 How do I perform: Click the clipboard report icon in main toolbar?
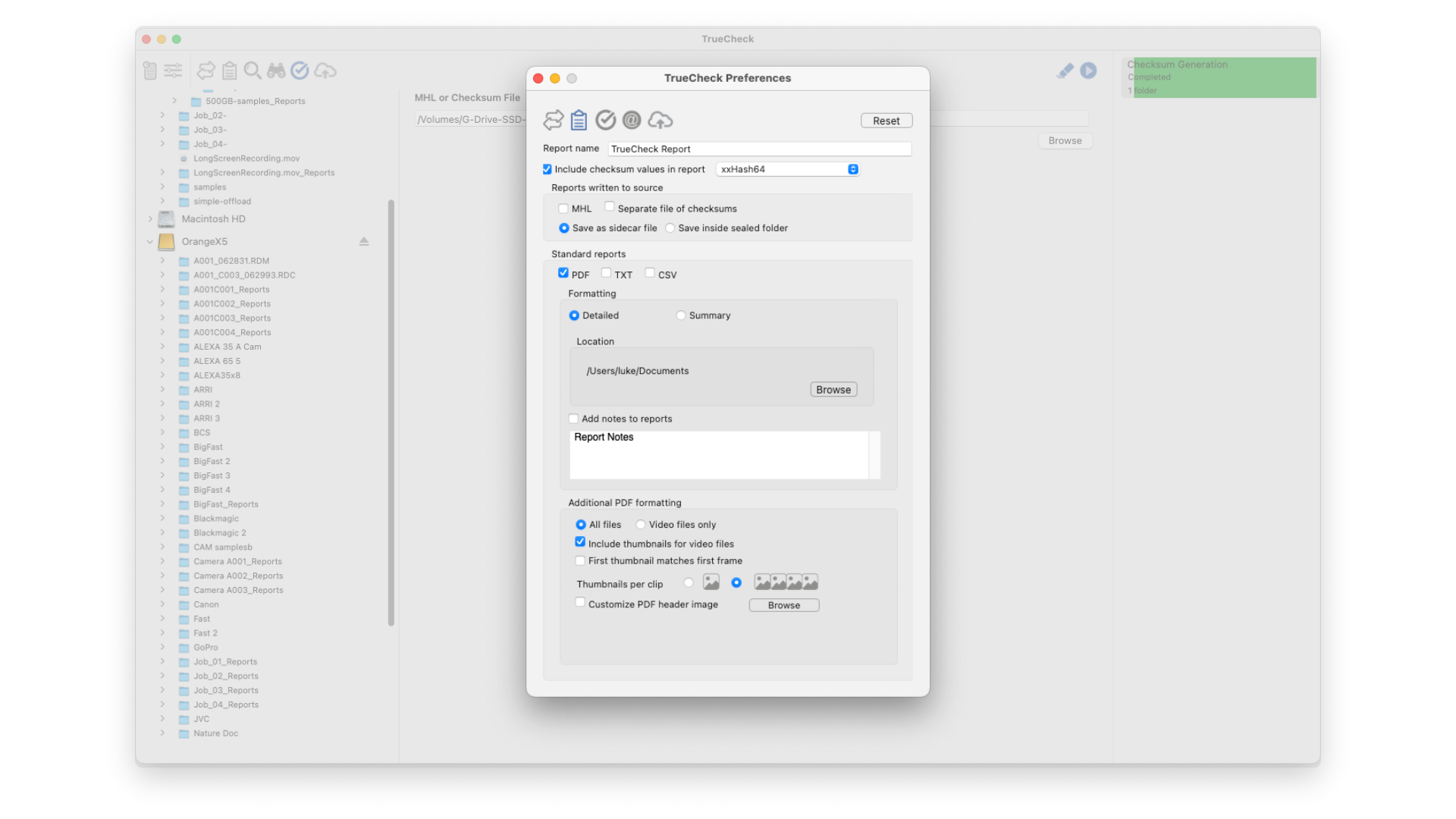[229, 71]
